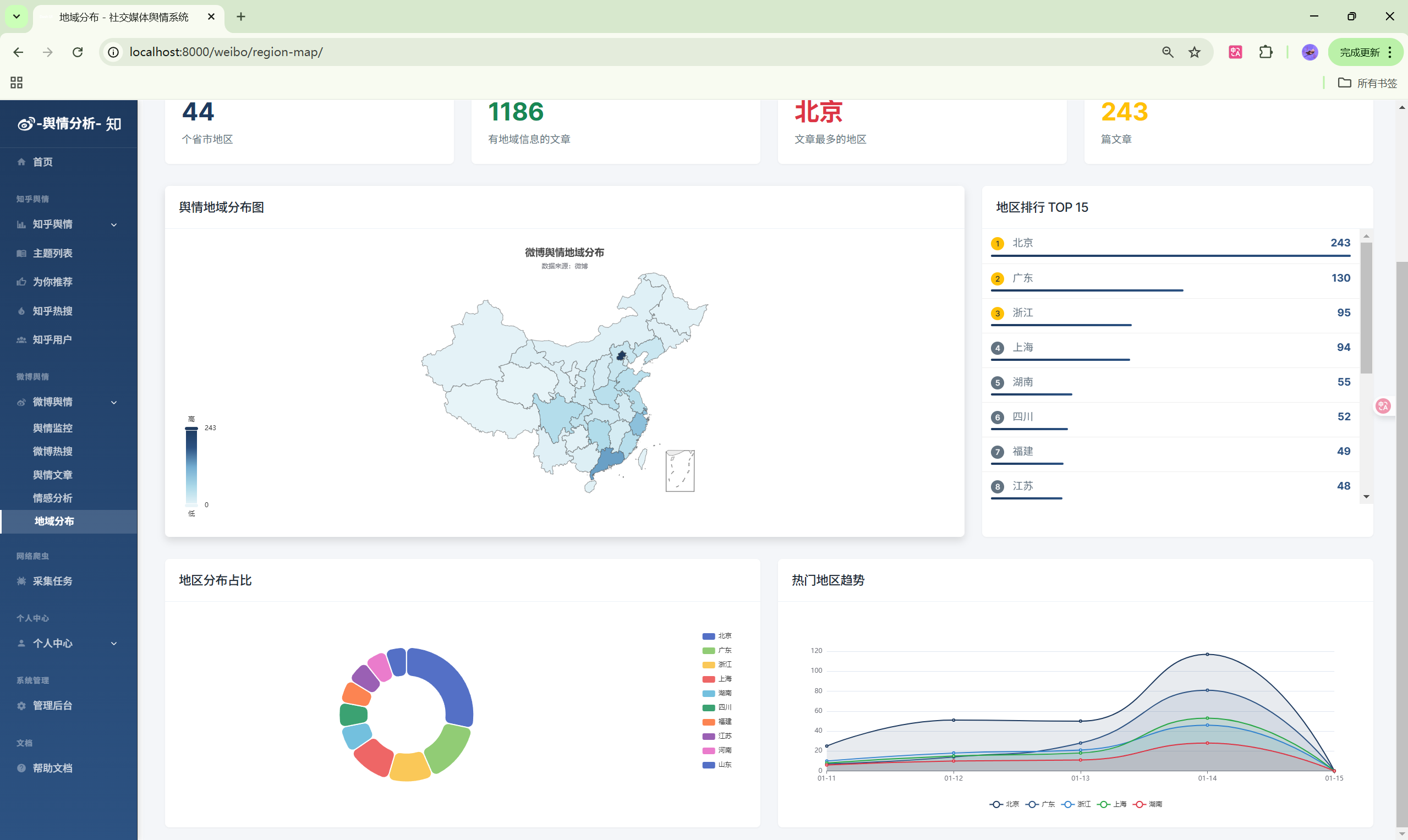Toggle 北京 series in trend chart legend

1004,804
